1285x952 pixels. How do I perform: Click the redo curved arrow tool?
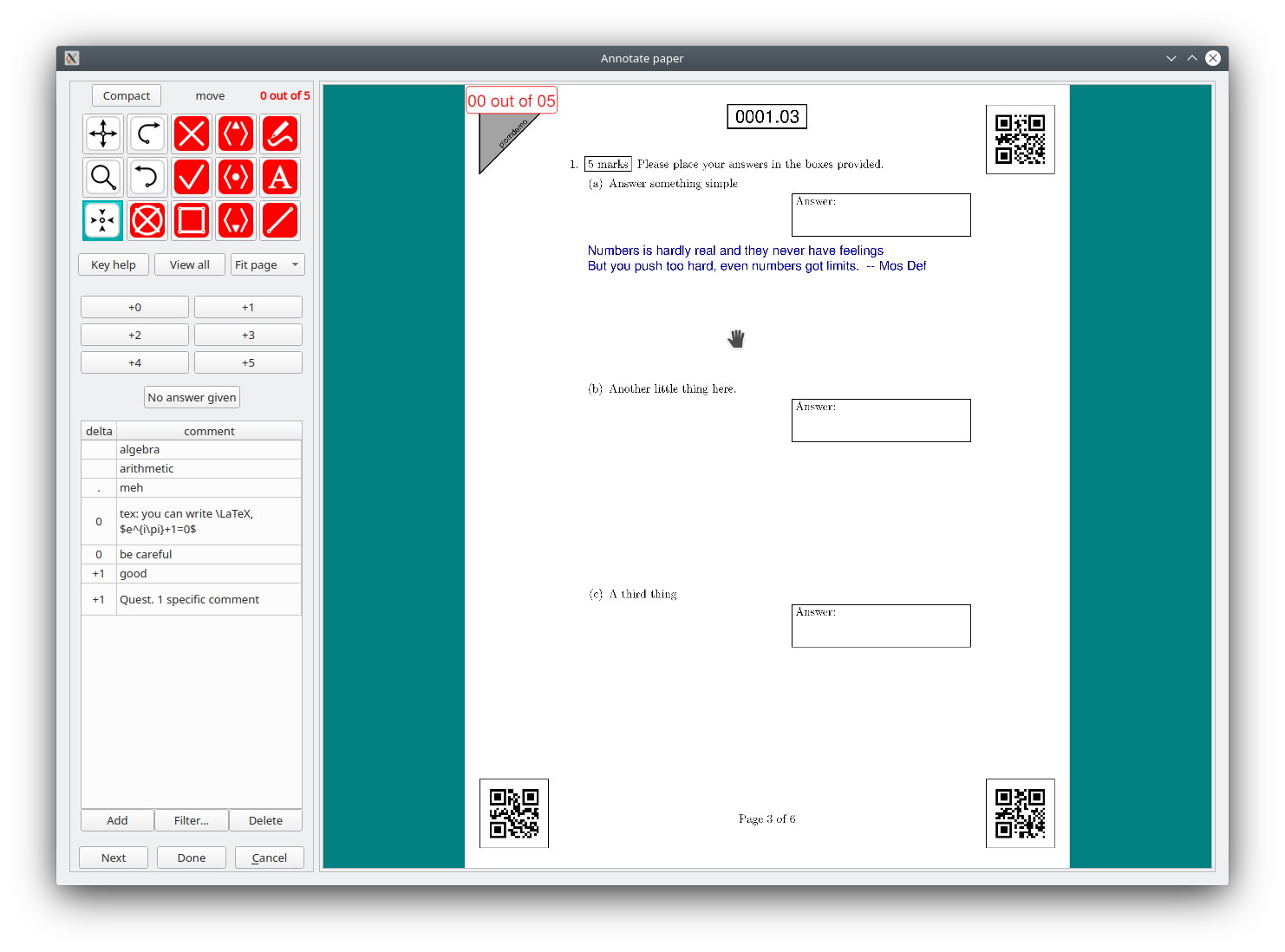(x=147, y=134)
